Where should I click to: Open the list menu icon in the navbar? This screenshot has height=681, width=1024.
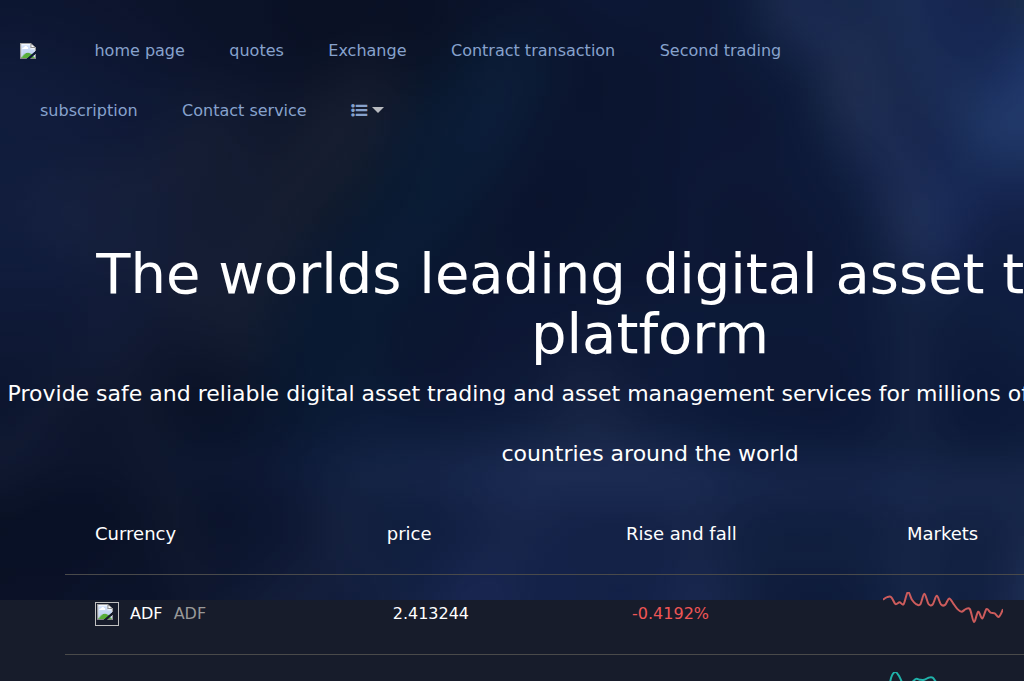[358, 110]
